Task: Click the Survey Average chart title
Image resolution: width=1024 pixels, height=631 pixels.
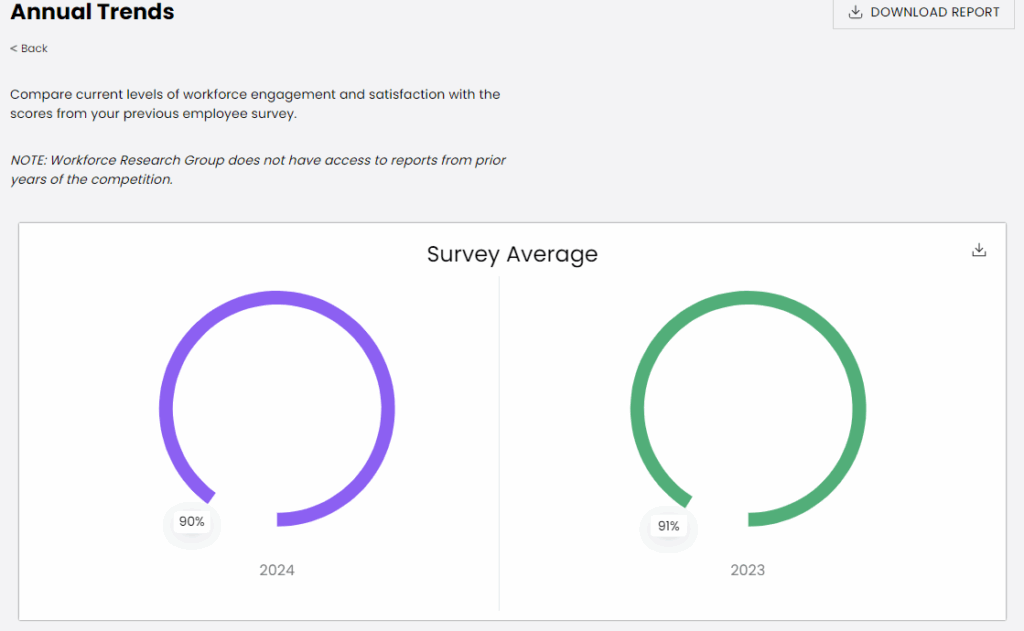Action: point(512,254)
